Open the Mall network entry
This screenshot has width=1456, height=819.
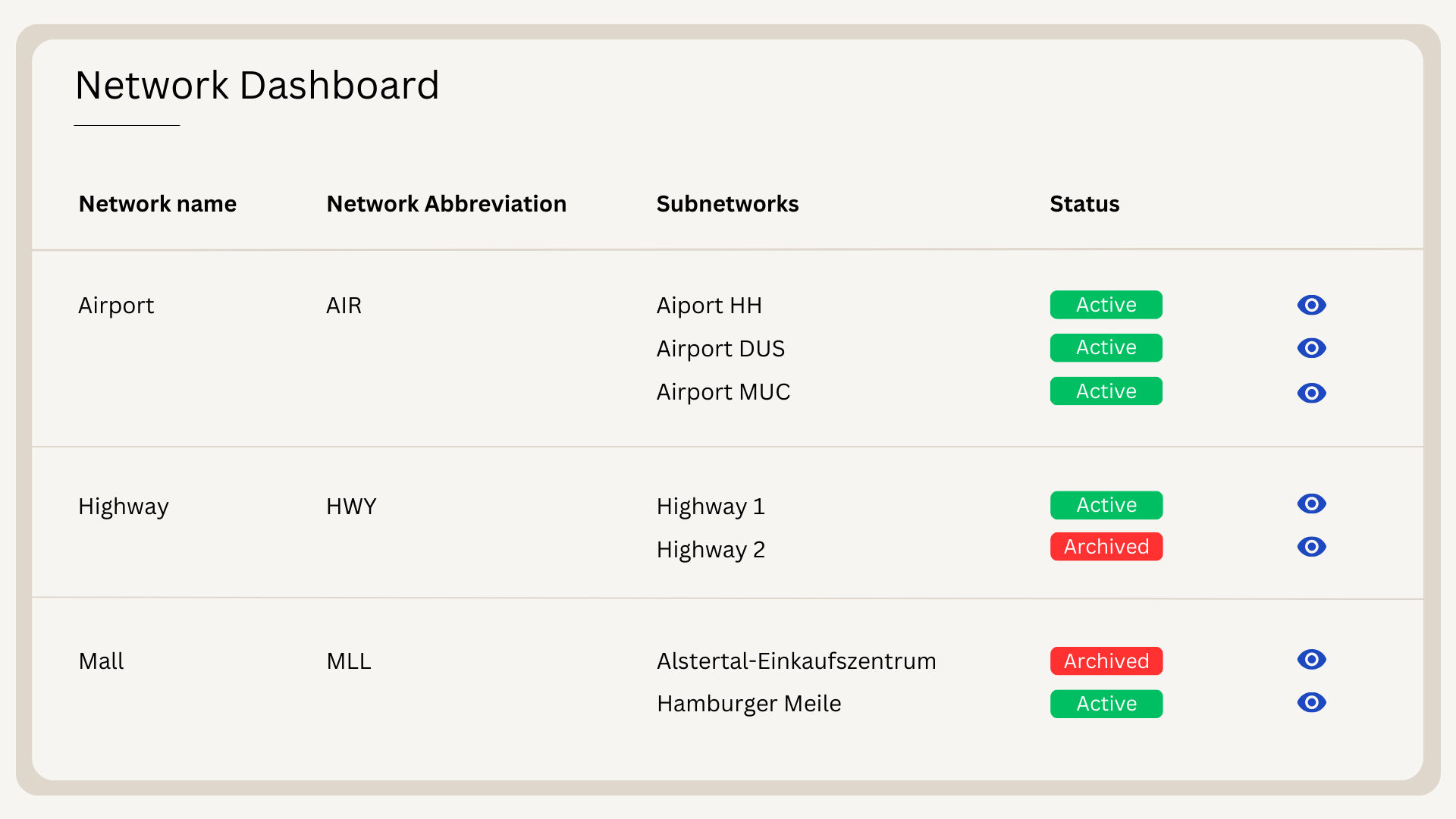(x=101, y=661)
